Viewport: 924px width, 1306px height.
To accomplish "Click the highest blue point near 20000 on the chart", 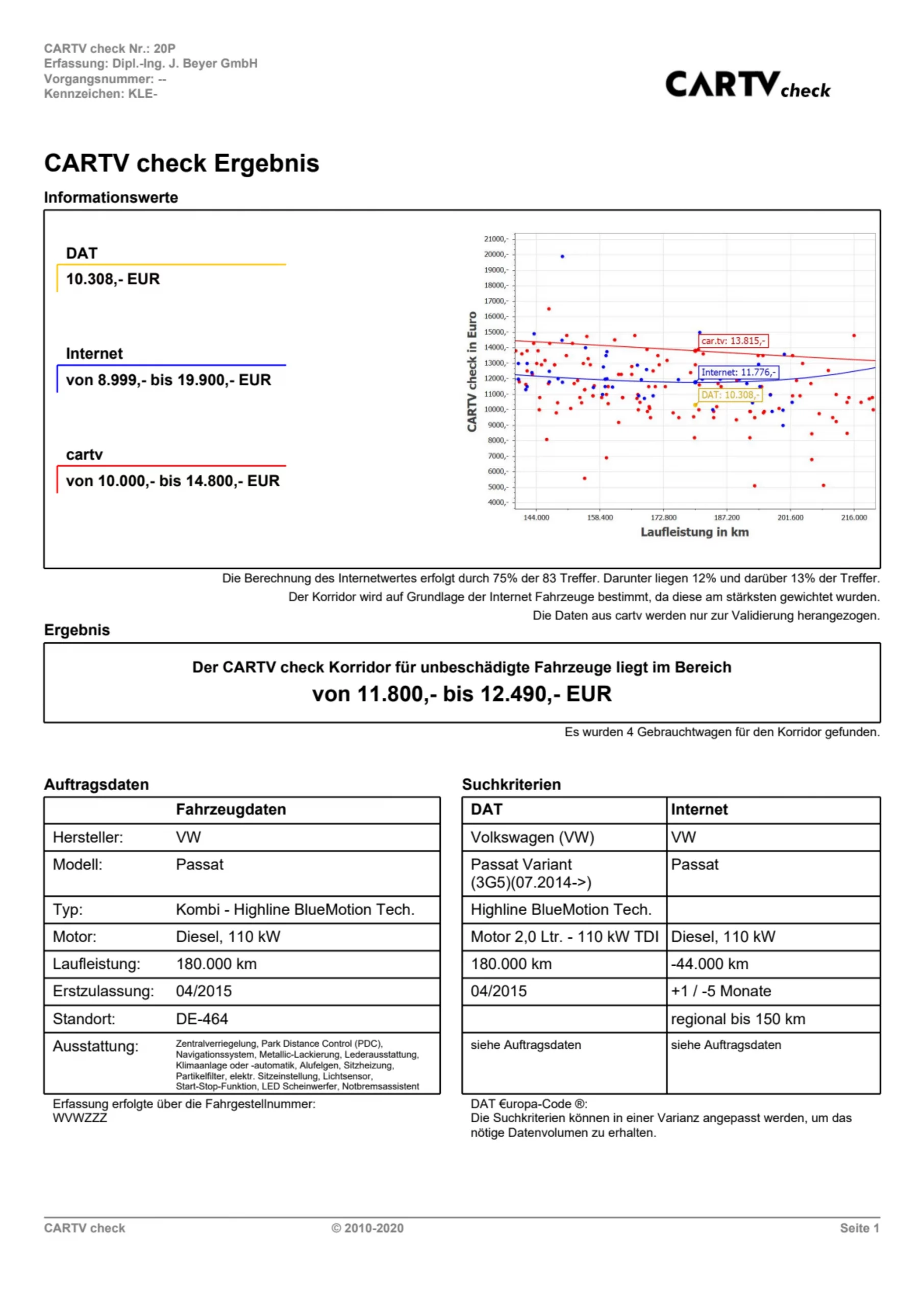I will tap(562, 257).
